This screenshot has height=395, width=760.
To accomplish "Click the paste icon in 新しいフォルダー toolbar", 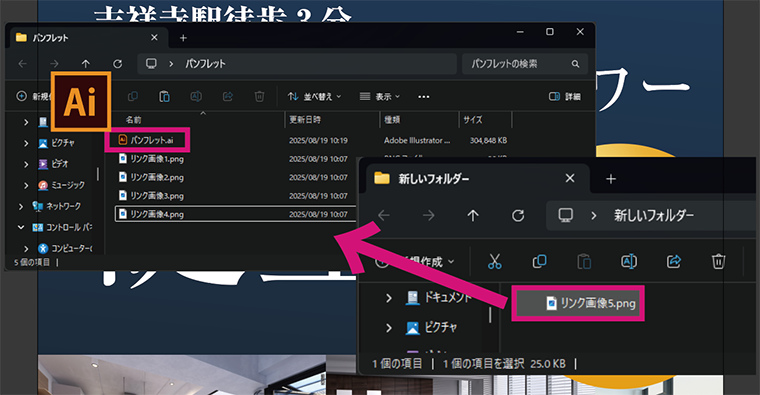I will pos(584,262).
